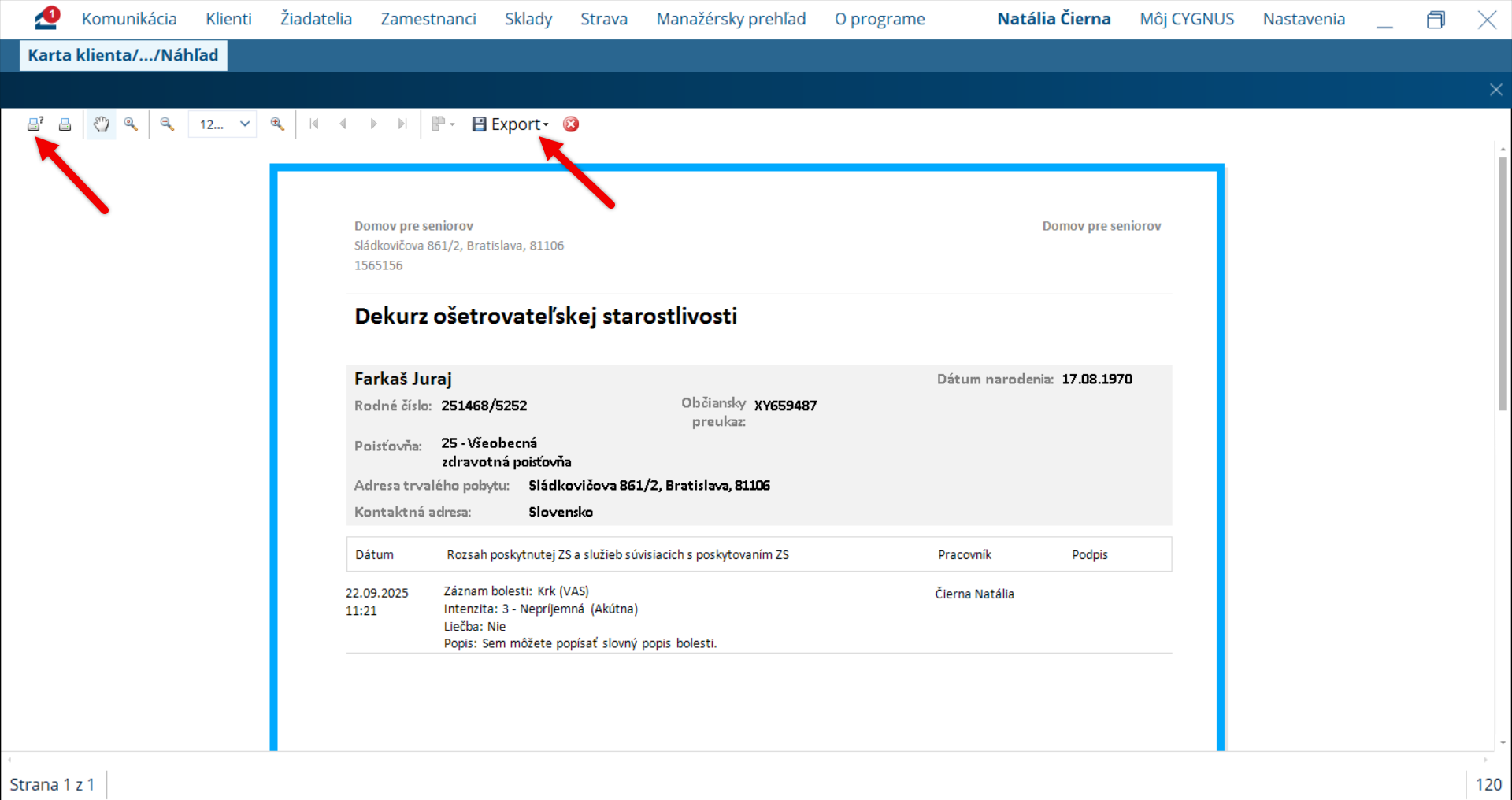This screenshot has width=1512, height=800.
Task: Select the magnifier tool beside hand tool
Action: pyautogui.click(x=131, y=124)
